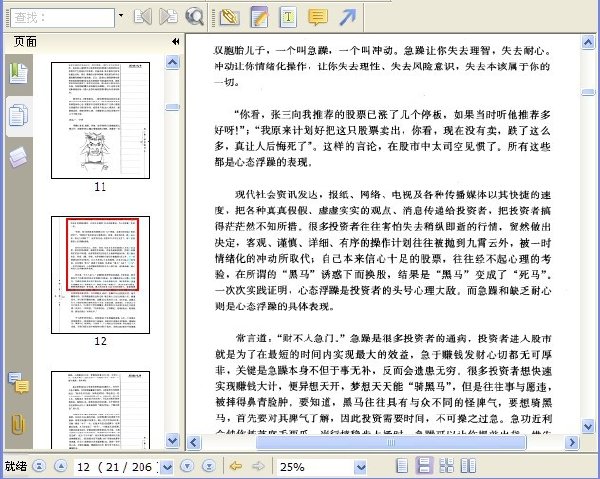
Task: Click the orange previous view arrow
Action: pyautogui.click(x=236, y=466)
